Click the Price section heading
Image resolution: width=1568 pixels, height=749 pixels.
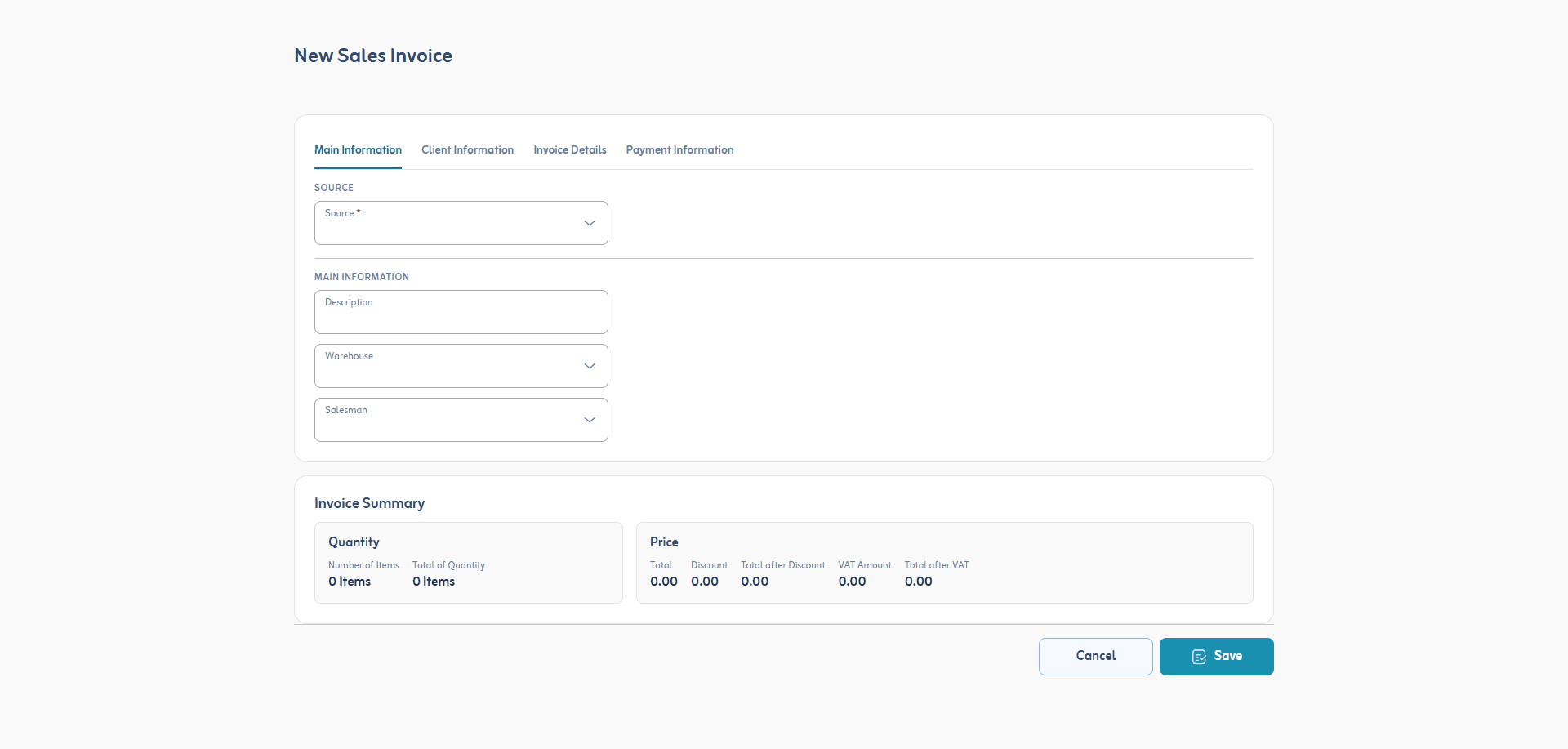pyautogui.click(x=664, y=542)
